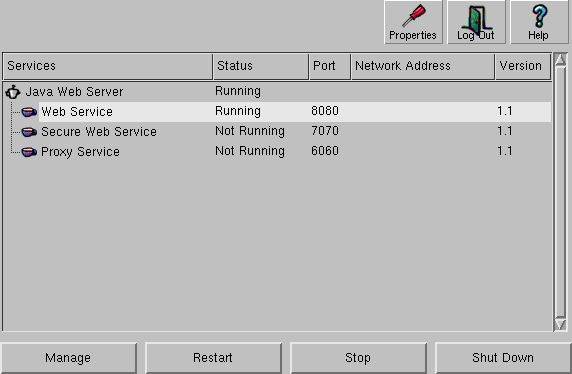The width and height of the screenshot is (572, 374).
Task: Click the port value 6060
Action: tap(325, 151)
